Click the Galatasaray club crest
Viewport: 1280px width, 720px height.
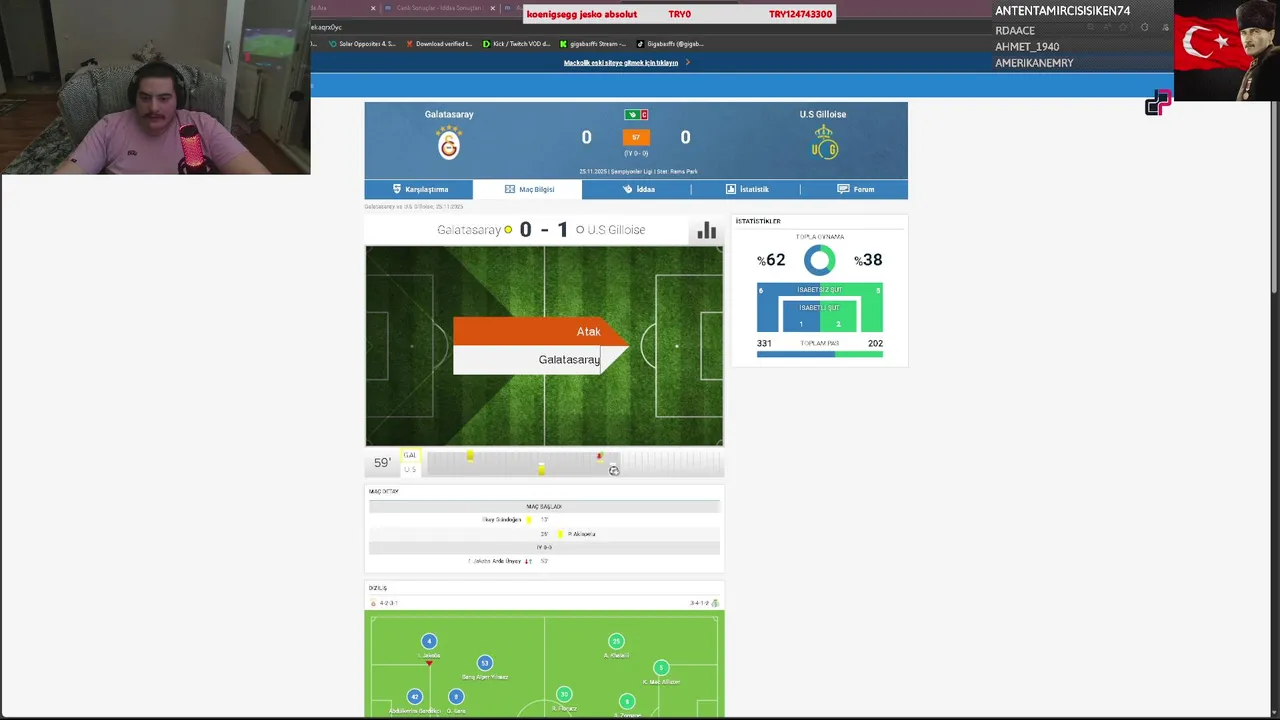(449, 143)
